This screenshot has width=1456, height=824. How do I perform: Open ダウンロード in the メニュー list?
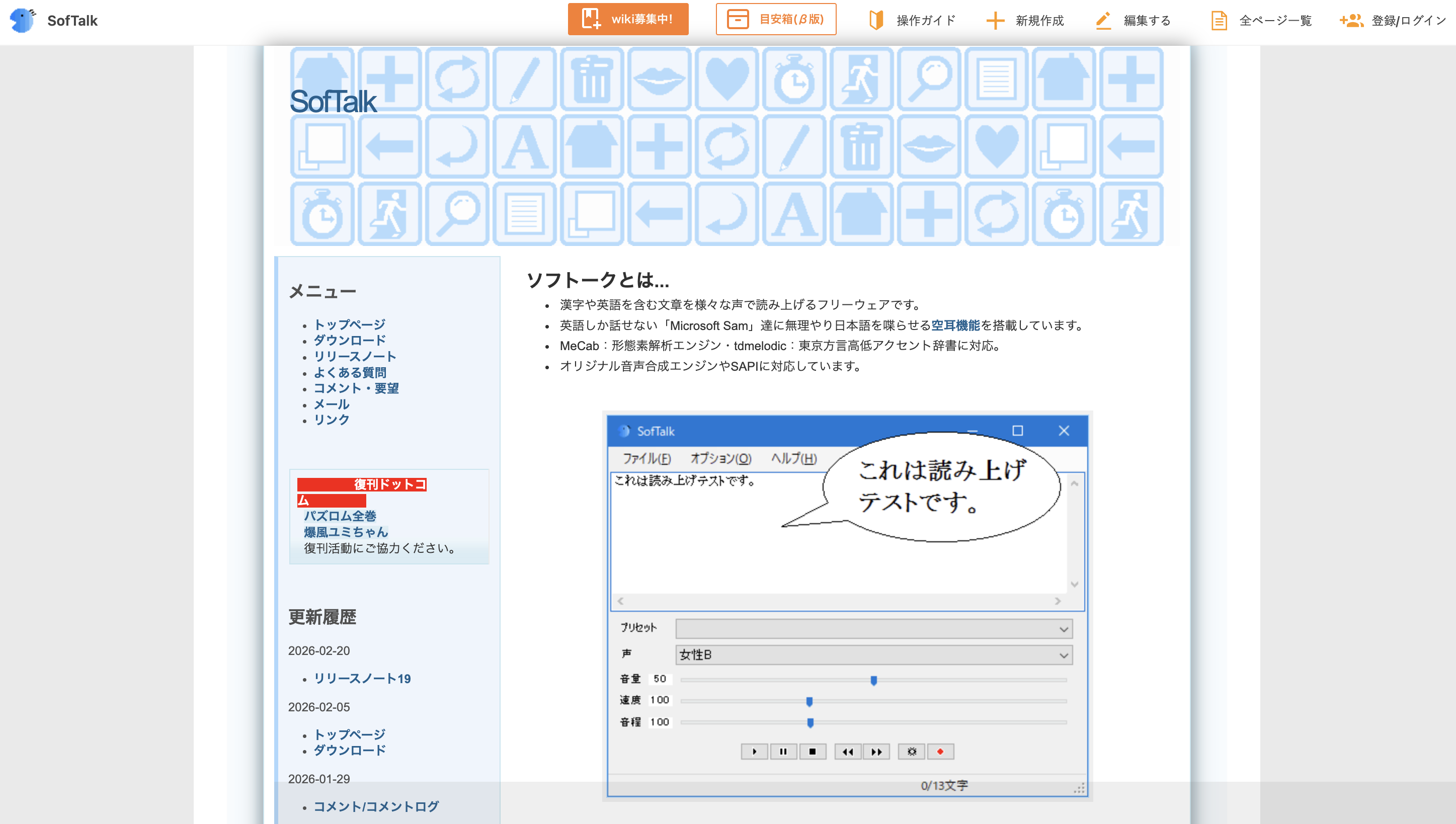349,340
